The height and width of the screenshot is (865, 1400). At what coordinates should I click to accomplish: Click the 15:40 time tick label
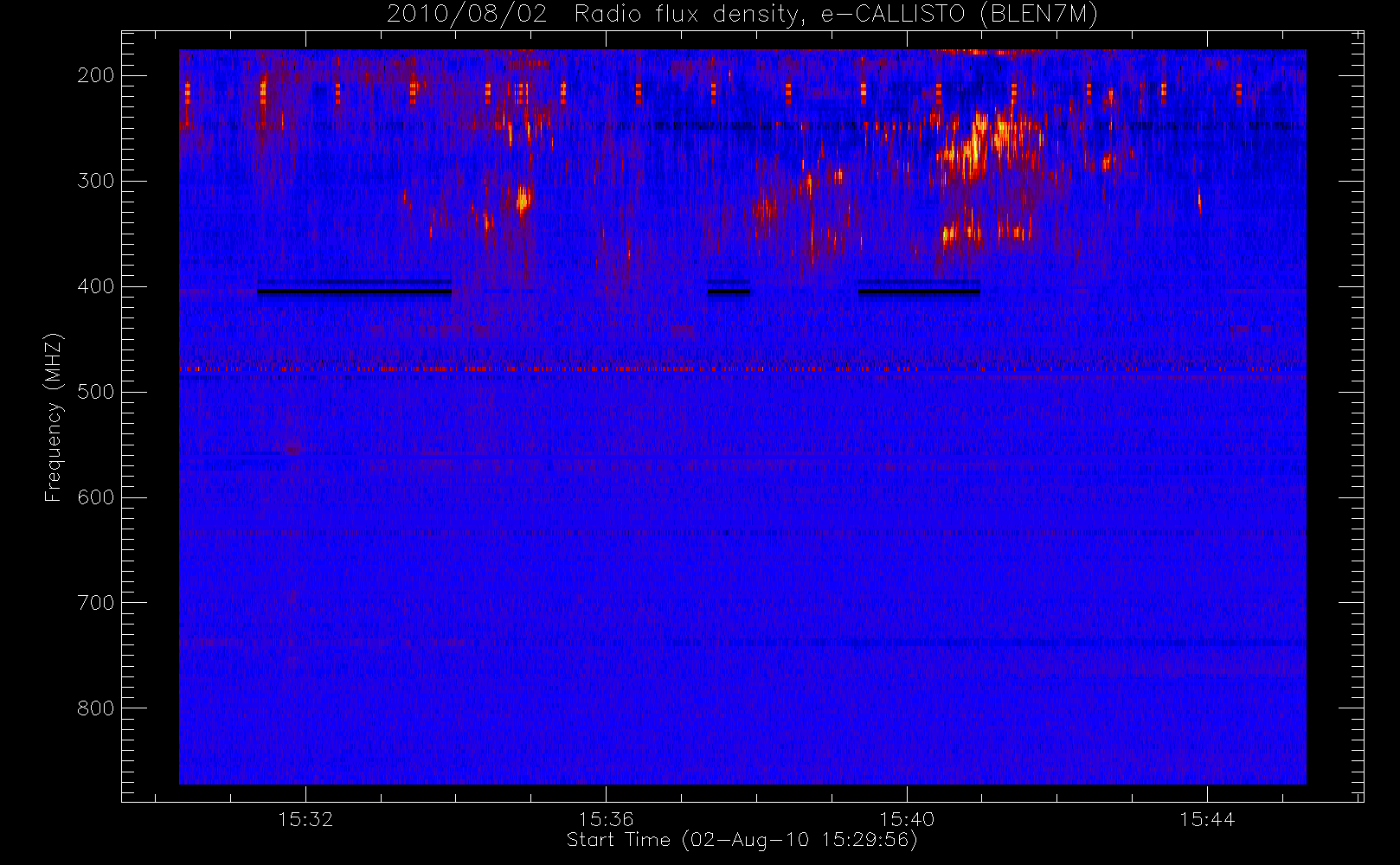point(907,819)
